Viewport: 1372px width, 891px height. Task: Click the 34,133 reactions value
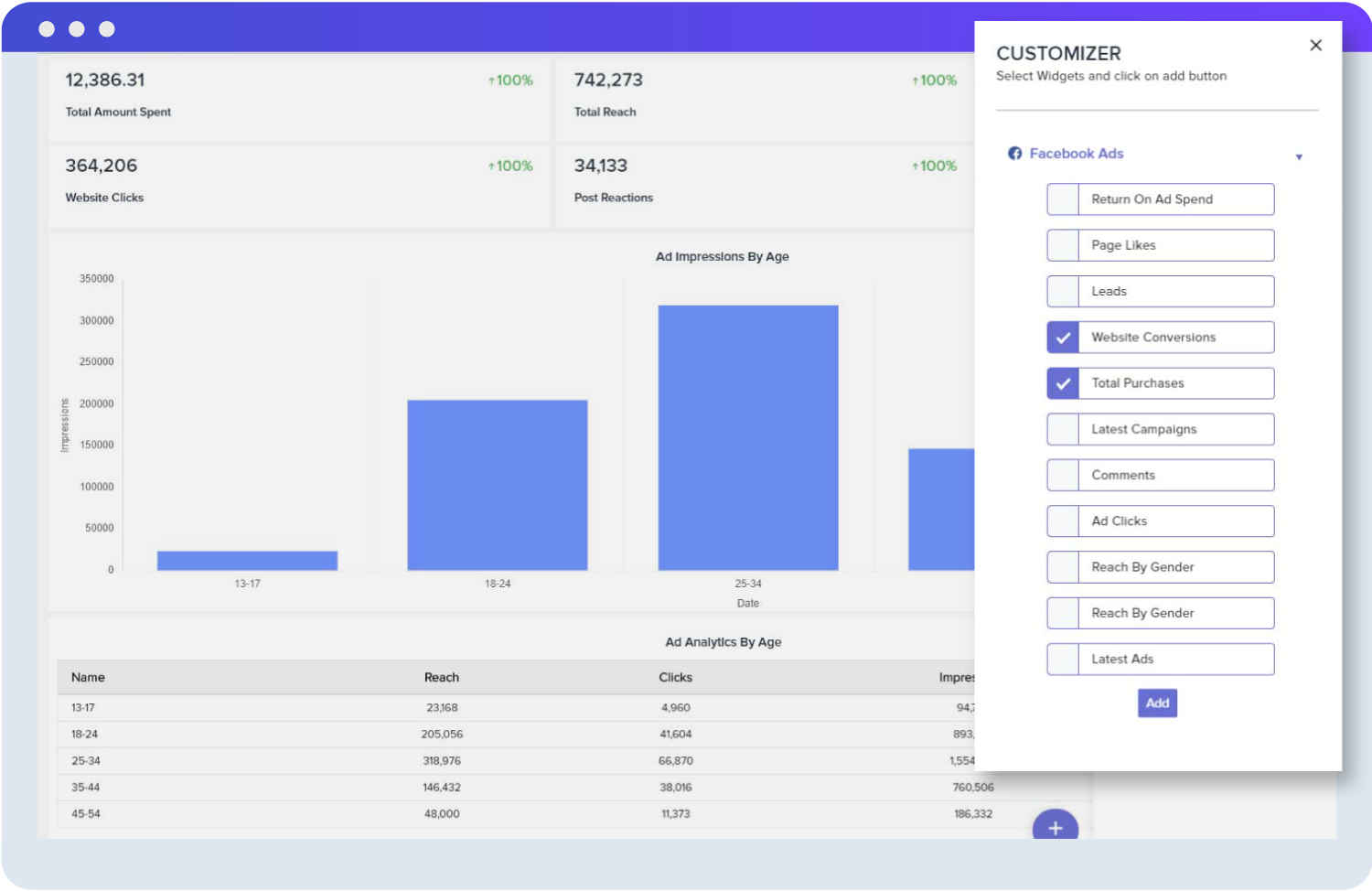[601, 166]
